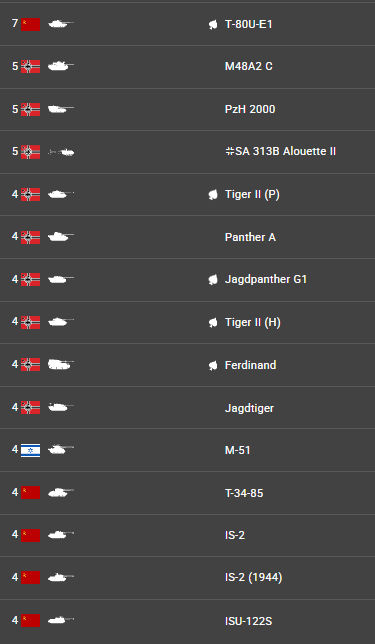Click the tank silhouette in the M48A2 C row
Image resolution: width=375 pixels, height=644 pixels.
(61, 66)
